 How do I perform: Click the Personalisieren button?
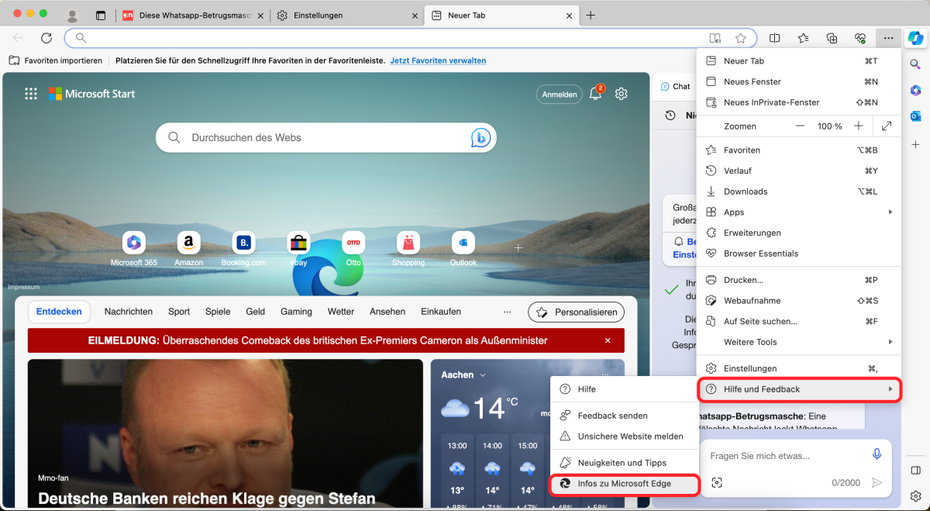(576, 312)
